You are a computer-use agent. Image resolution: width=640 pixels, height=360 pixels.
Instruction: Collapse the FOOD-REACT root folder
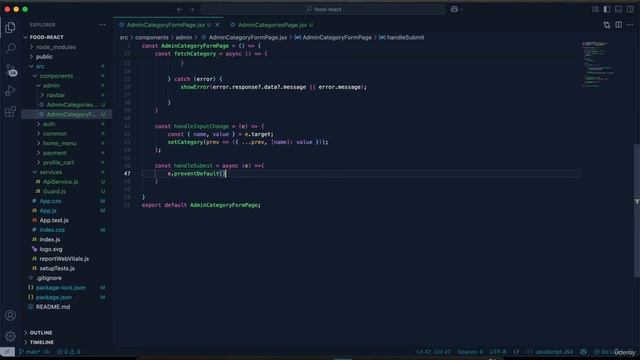(47, 37)
